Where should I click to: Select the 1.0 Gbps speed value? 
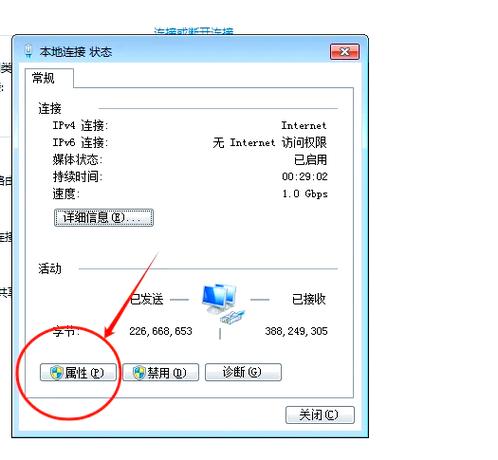coord(305,194)
